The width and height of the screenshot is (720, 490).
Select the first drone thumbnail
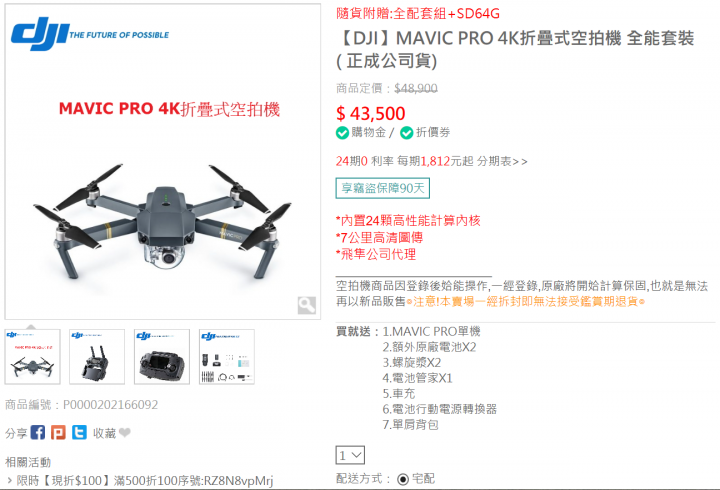click(32, 357)
